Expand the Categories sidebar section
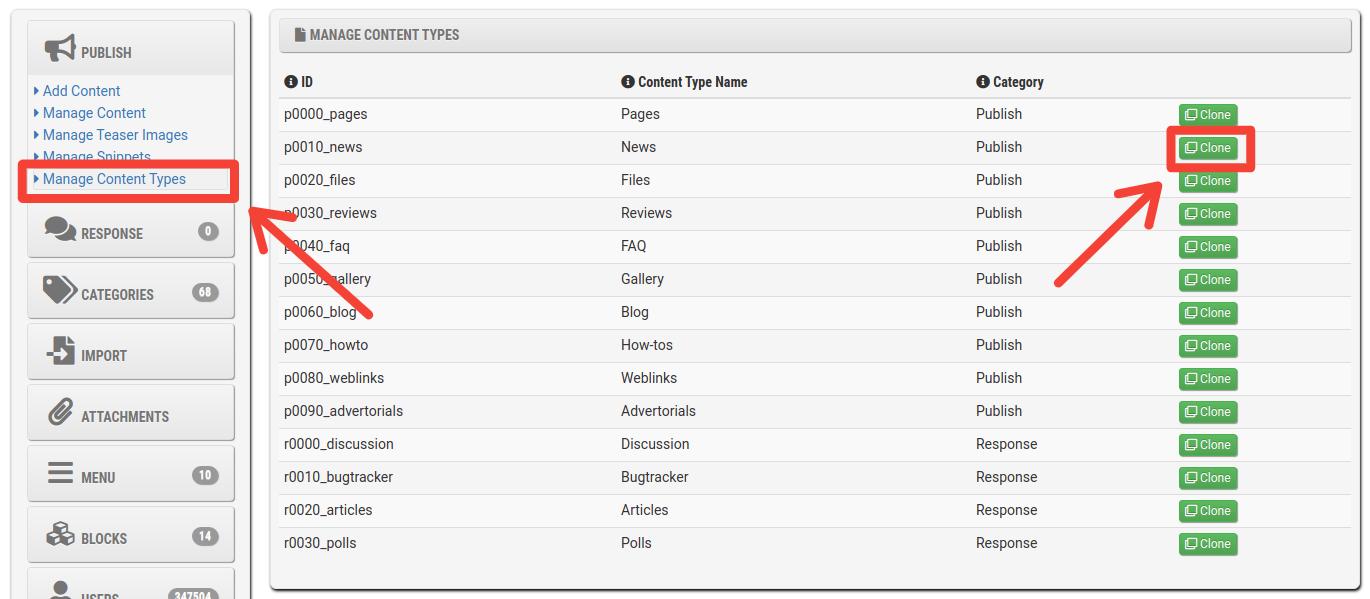This screenshot has height=599, width=1370. click(x=131, y=291)
